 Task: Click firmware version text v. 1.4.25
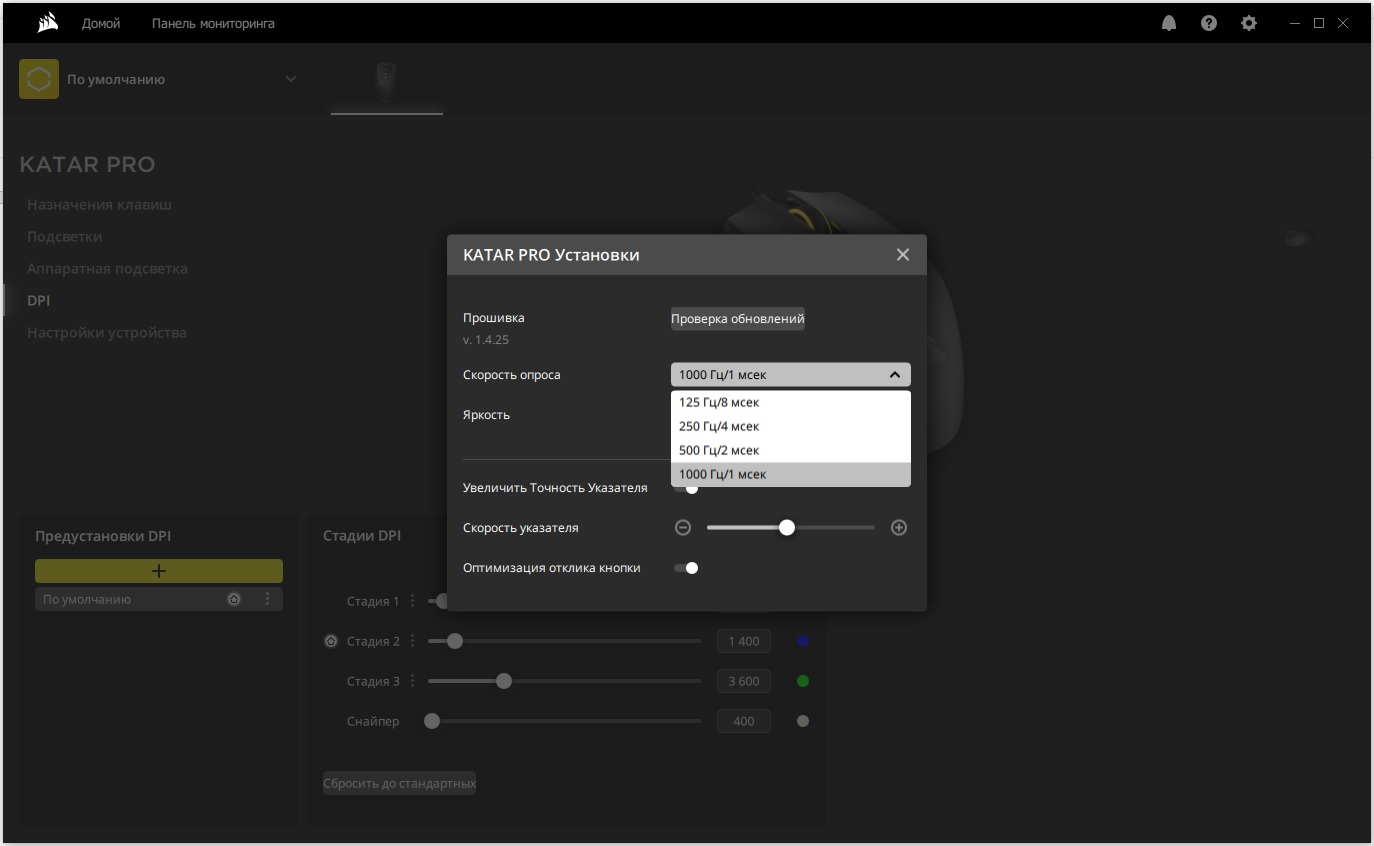pyautogui.click(x=486, y=340)
